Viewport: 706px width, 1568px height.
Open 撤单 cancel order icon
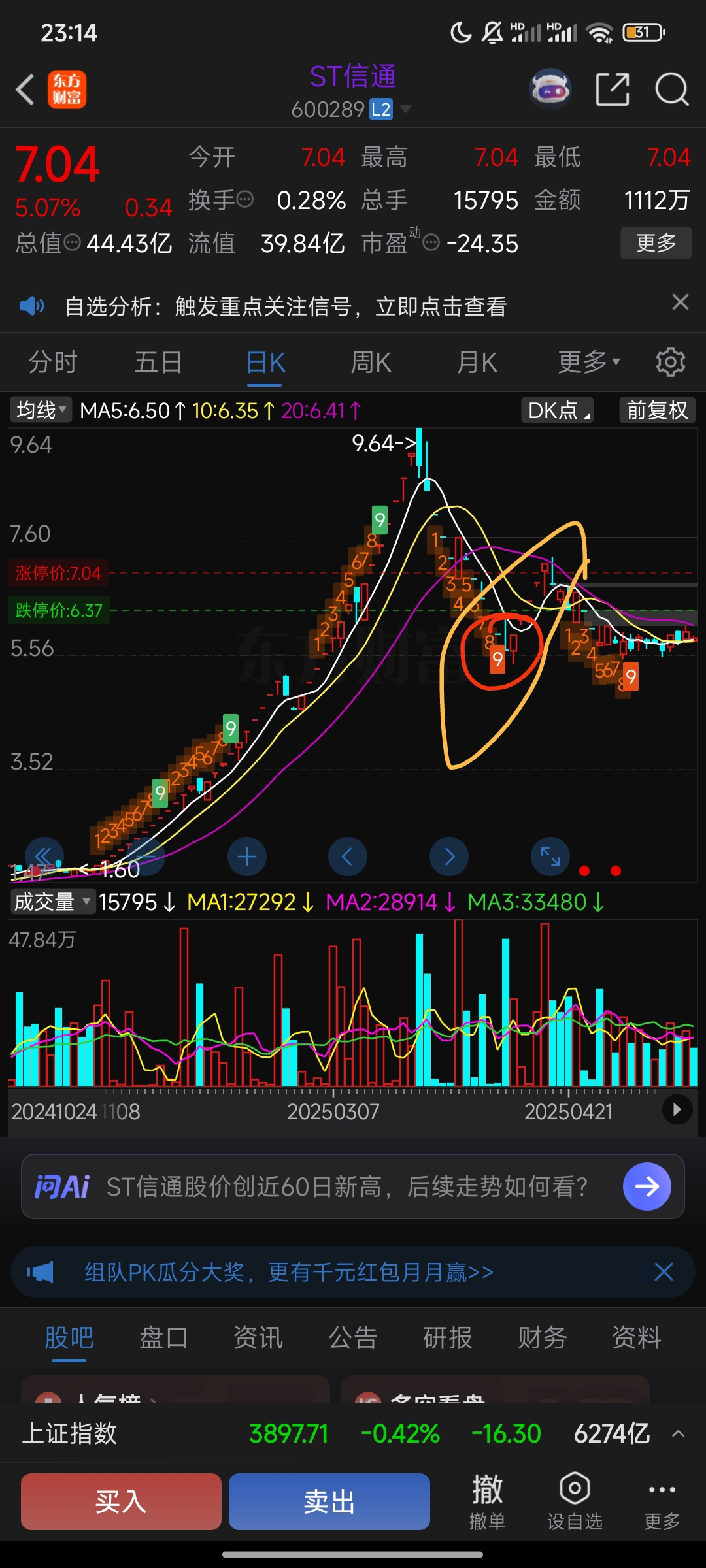[487, 1501]
